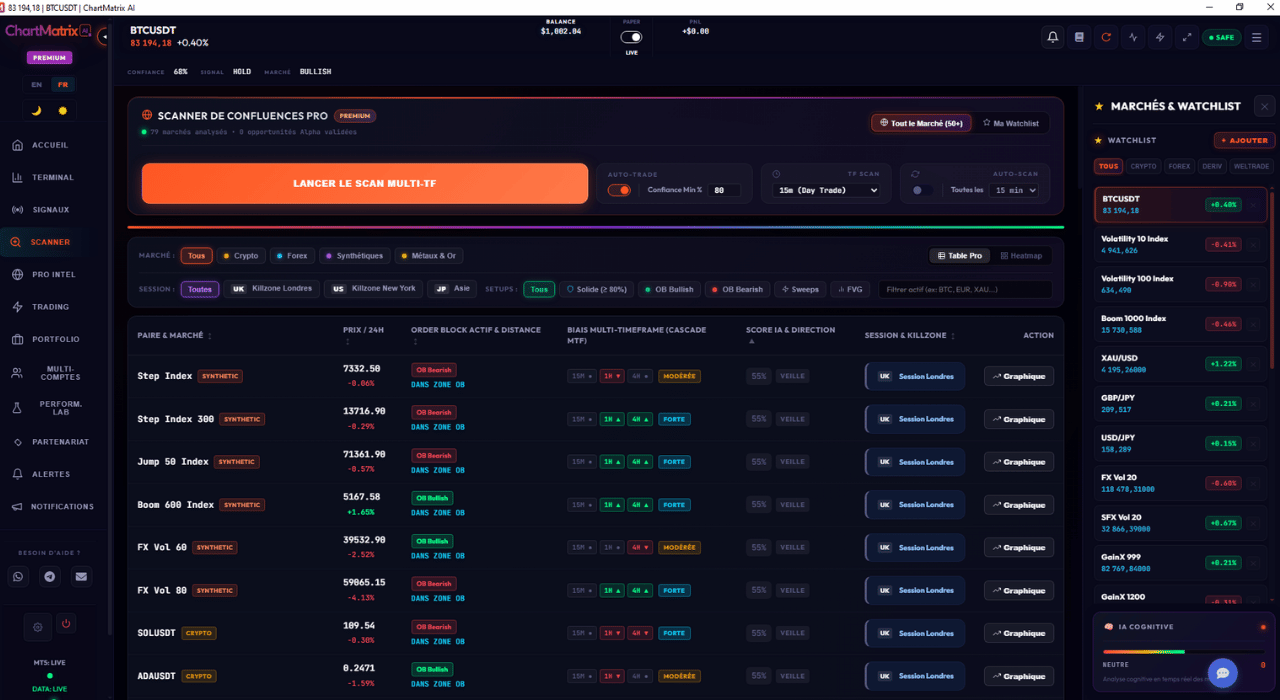Open Alertes in the sidebar
This screenshot has width=1280, height=700.
[50, 474]
